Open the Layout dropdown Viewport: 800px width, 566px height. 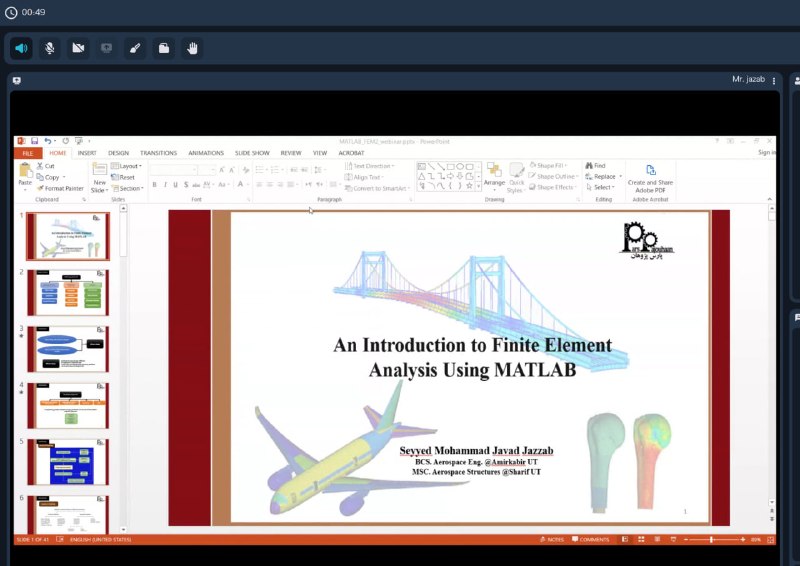126,166
